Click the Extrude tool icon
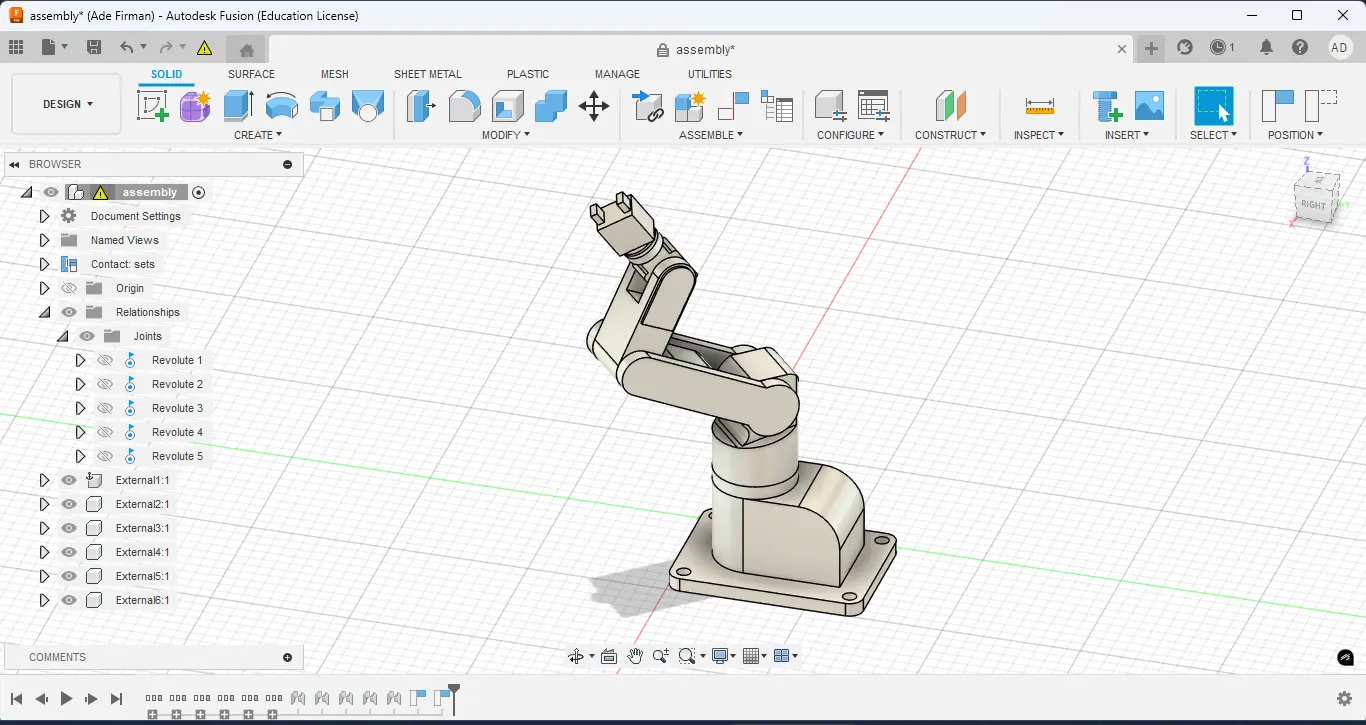The image size is (1366, 725). point(238,105)
